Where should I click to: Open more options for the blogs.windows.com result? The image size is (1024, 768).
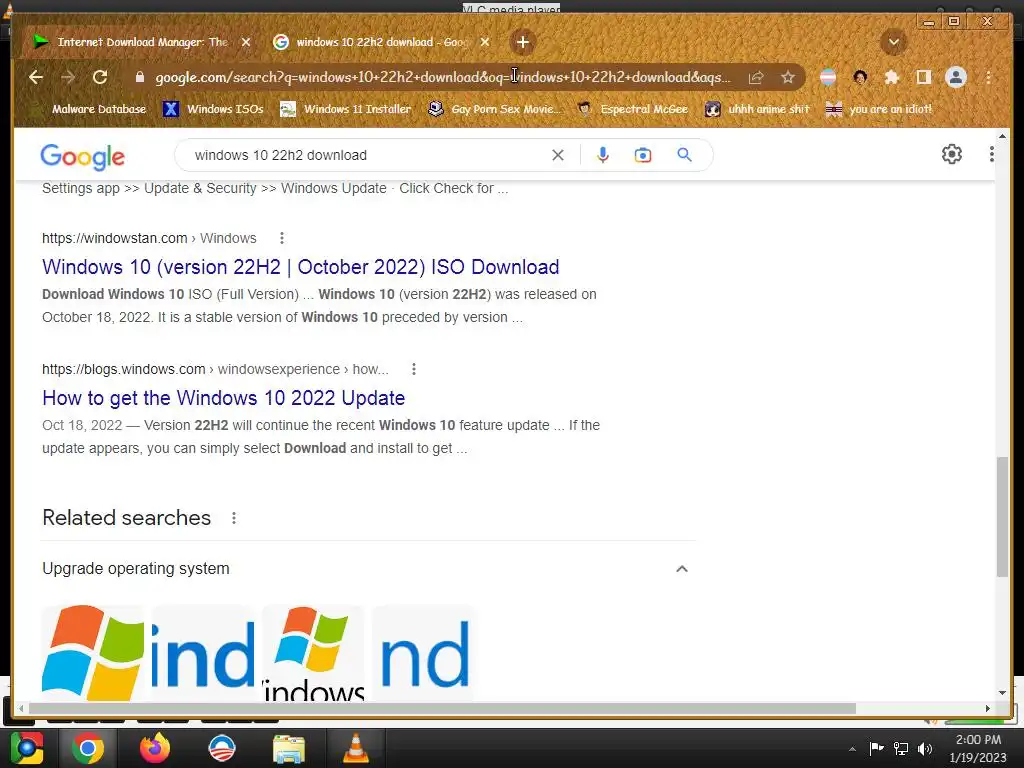(x=413, y=369)
